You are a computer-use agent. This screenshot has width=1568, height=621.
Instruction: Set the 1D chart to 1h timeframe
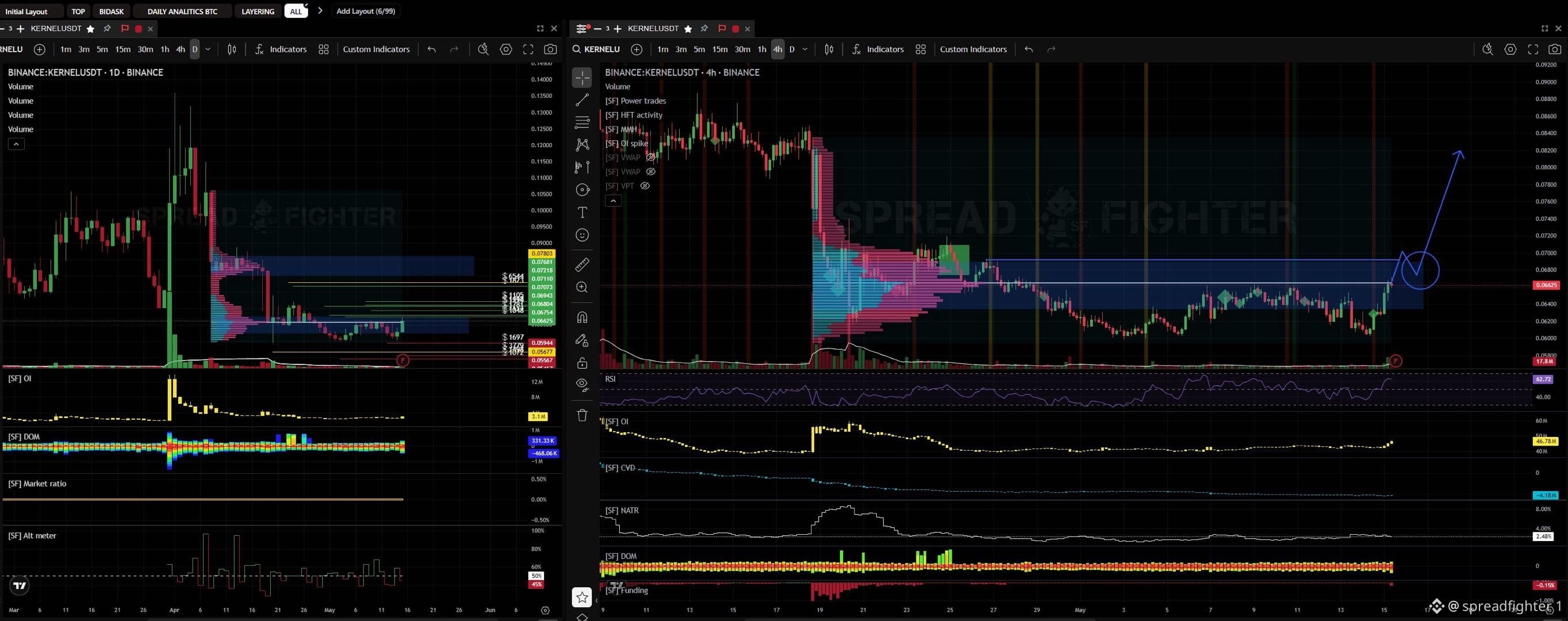tap(164, 49)
